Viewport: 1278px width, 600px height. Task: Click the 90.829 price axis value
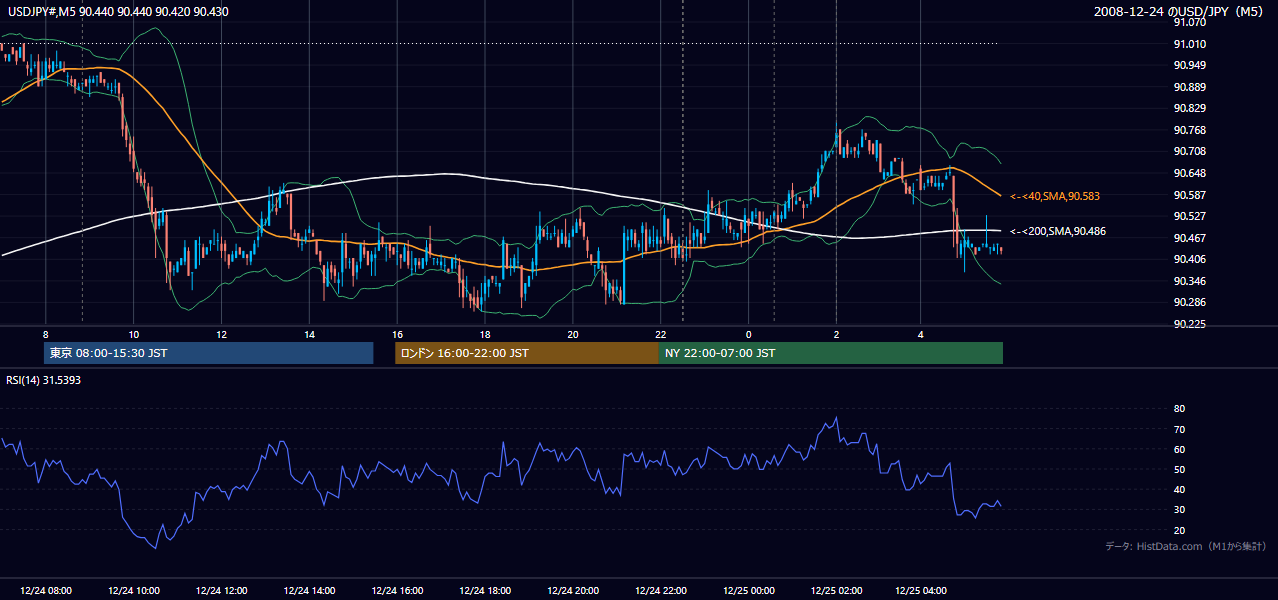click(x=1190, y=108)
